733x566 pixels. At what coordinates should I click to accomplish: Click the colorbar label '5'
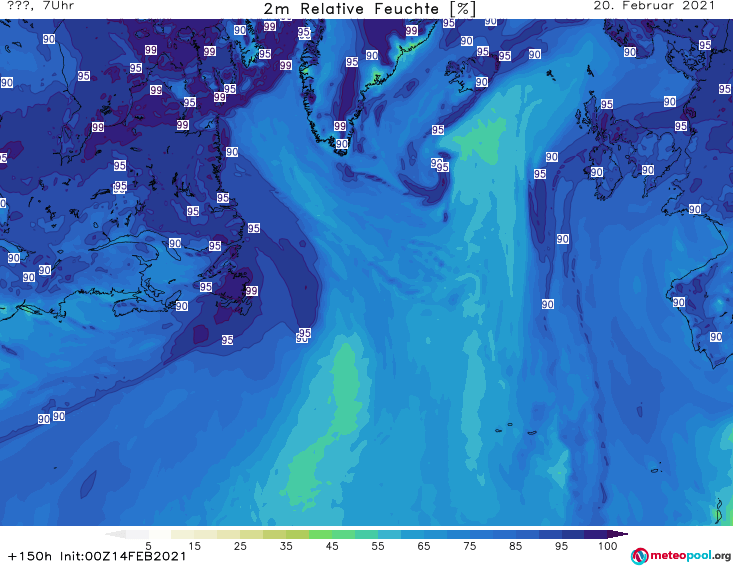click(x=148, y=546)
